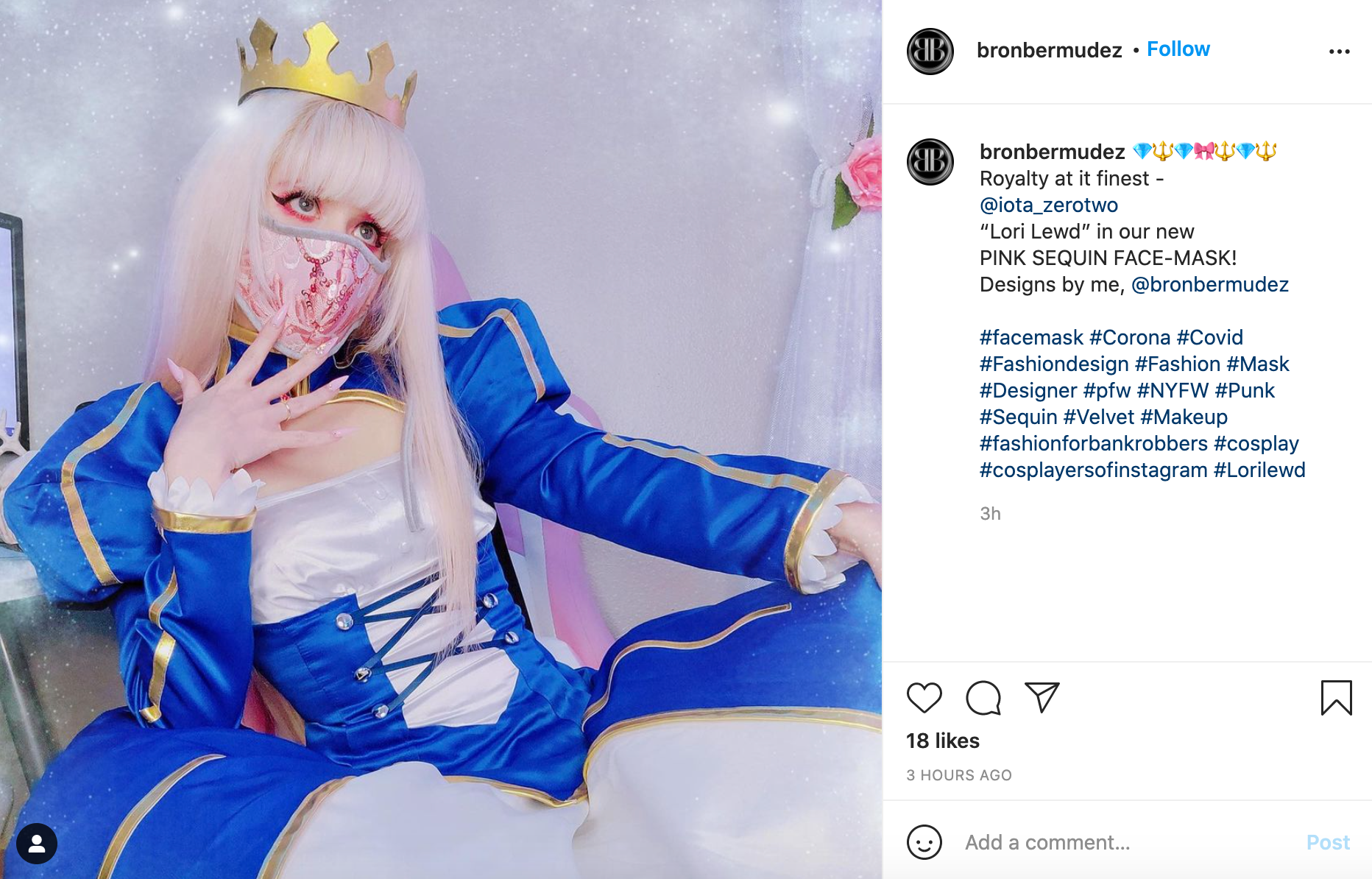Image resolution: width=1372 pixels, height=879 pixels.
Task: Open the @iota_zerotwo mention link
Action: pyautogui.click(x=1049, y=205)
